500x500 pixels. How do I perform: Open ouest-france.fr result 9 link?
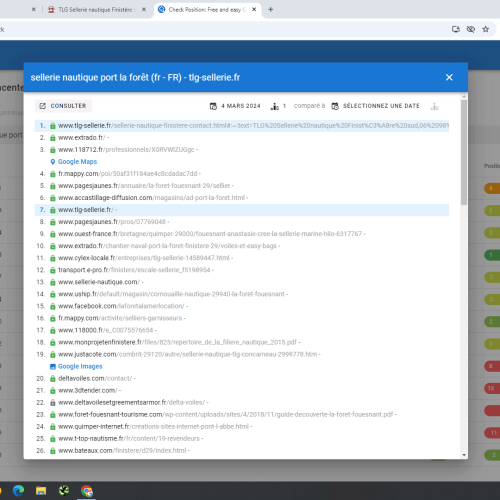pos(210,234)
